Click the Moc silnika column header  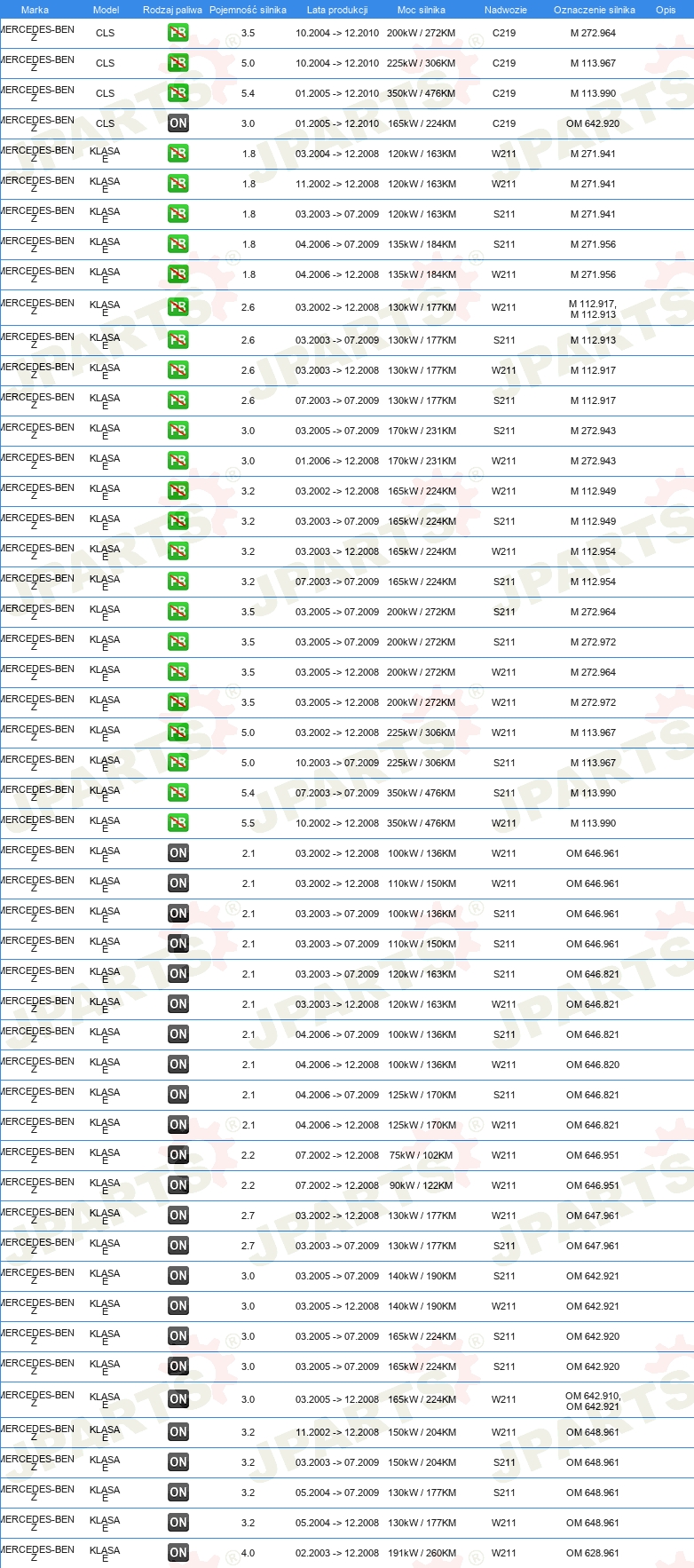pyautogui.click(x=422, y=10)
